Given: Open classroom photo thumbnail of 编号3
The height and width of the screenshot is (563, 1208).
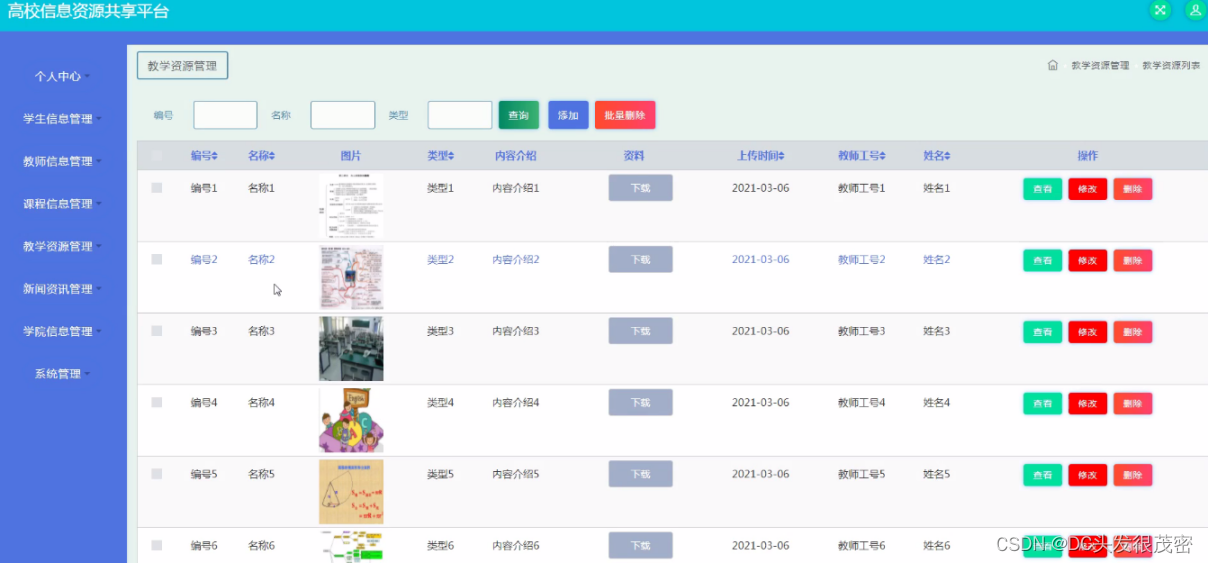Looking at the screenshot, I should point(351,349).
